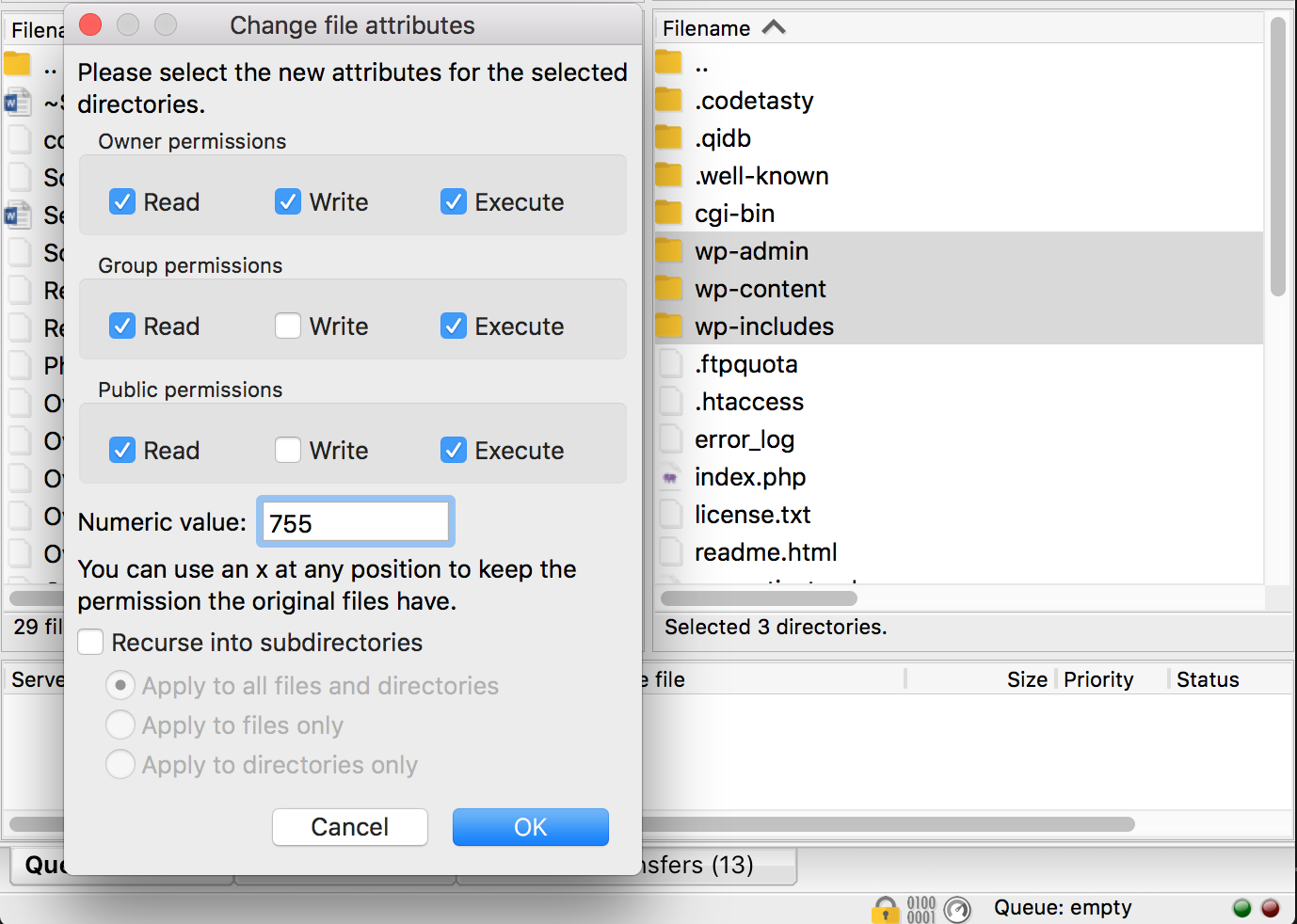Uncheck Owner permissions Write checkbox
This screenshot has width=1297, height=924.
click(288, 202)
